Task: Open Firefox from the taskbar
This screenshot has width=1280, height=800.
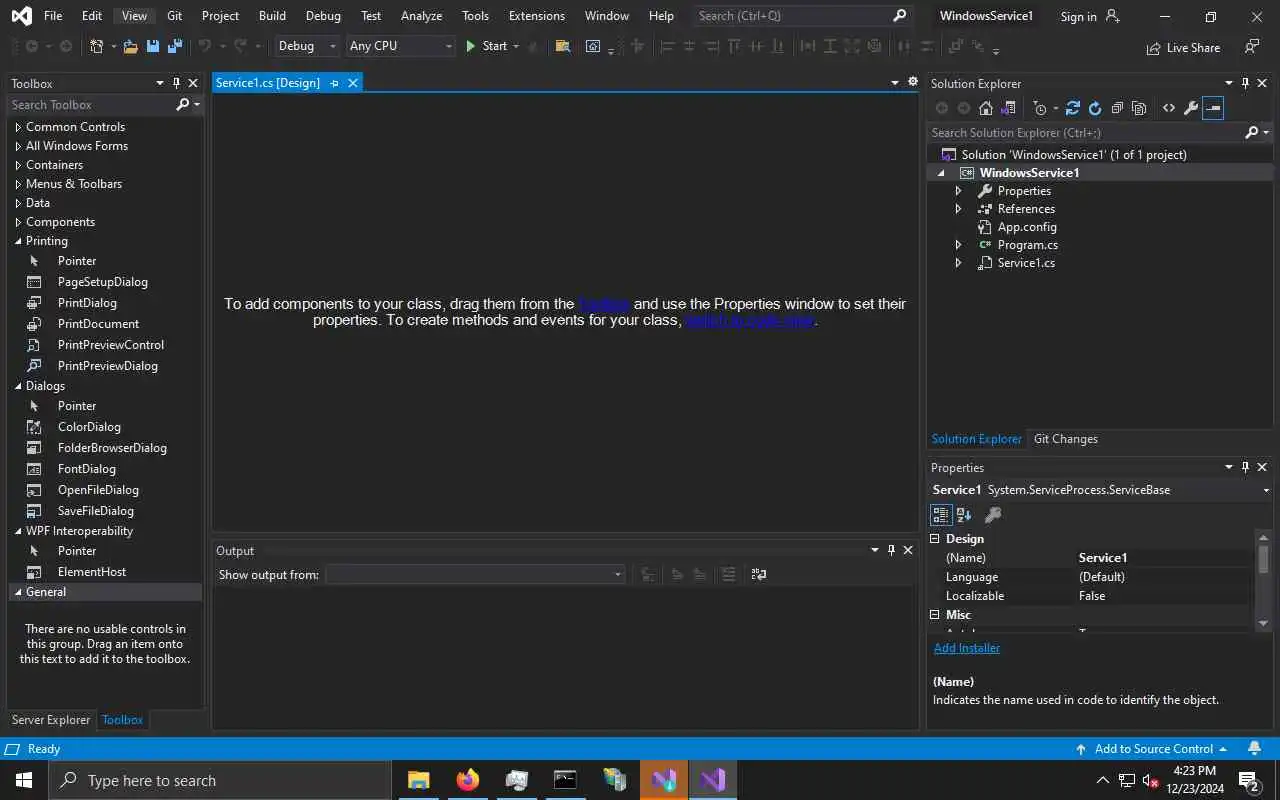Action: [x=468, y=780]
